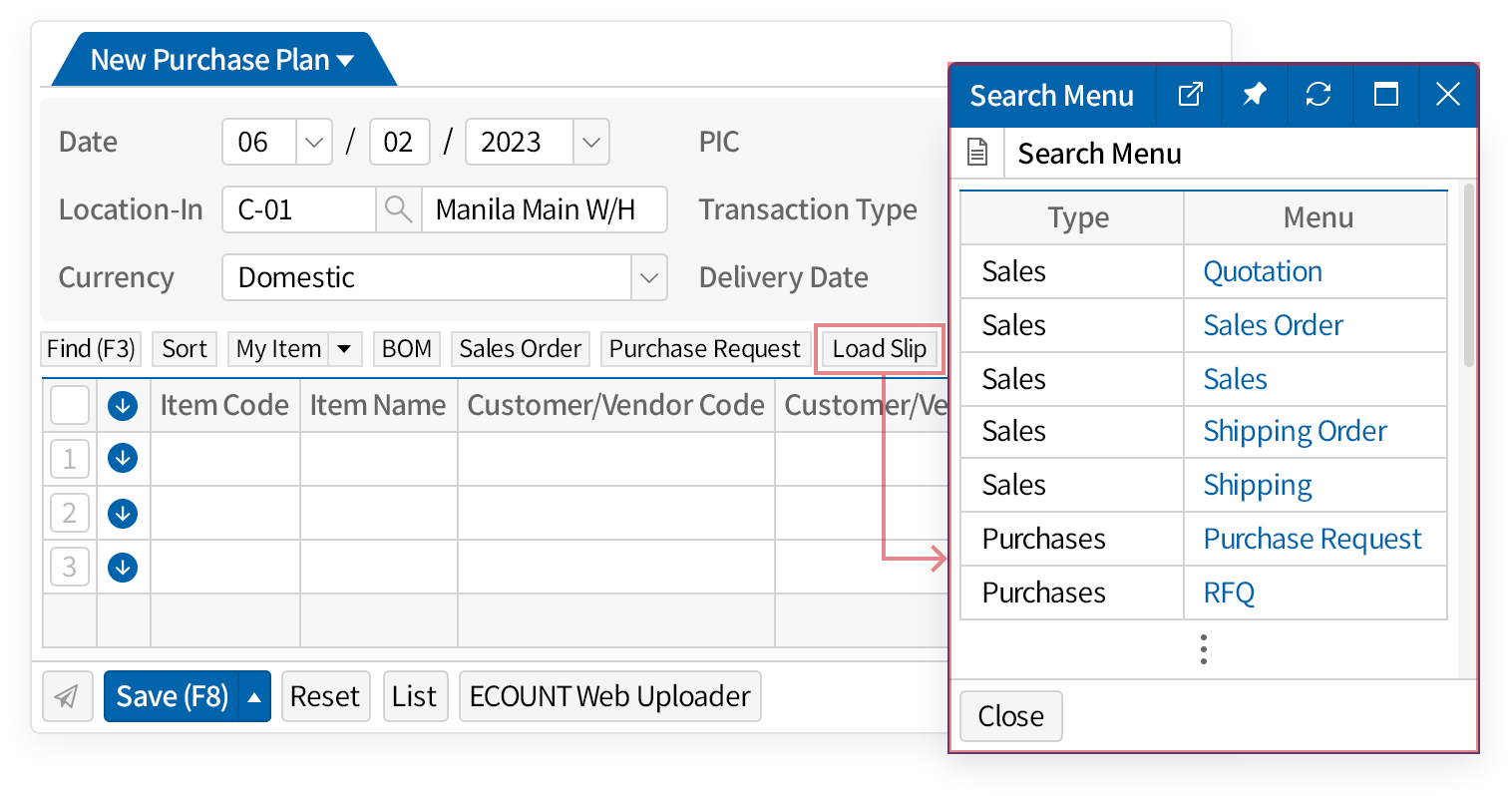Open the New Purchase Plan tab menu
The height and width of the screenshot is (796, 1512).
coord(345,61)
